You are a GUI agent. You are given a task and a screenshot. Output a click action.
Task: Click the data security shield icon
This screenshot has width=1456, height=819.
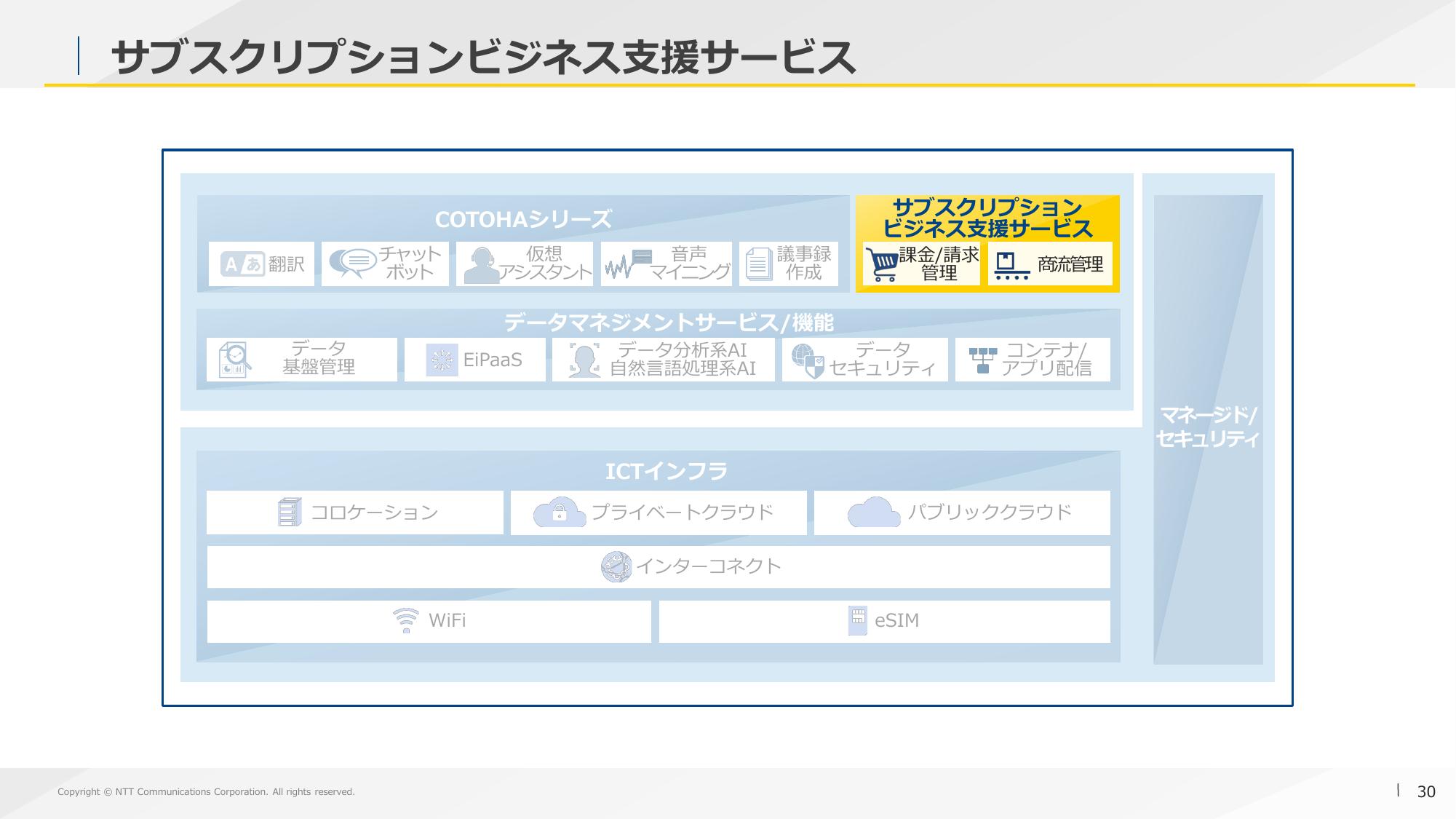(808, 361)
